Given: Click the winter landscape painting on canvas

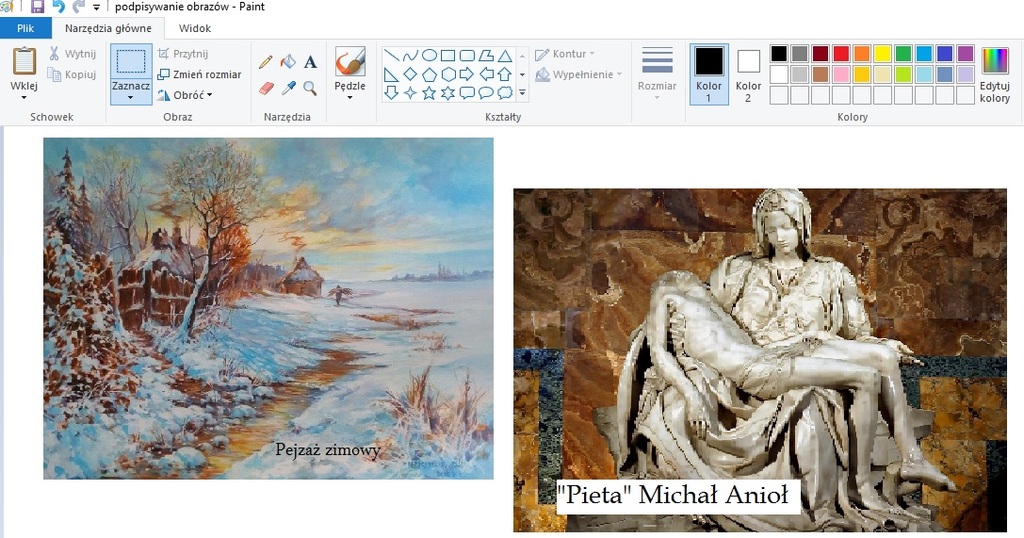Looking at the screenshot, I should (268, 308).
